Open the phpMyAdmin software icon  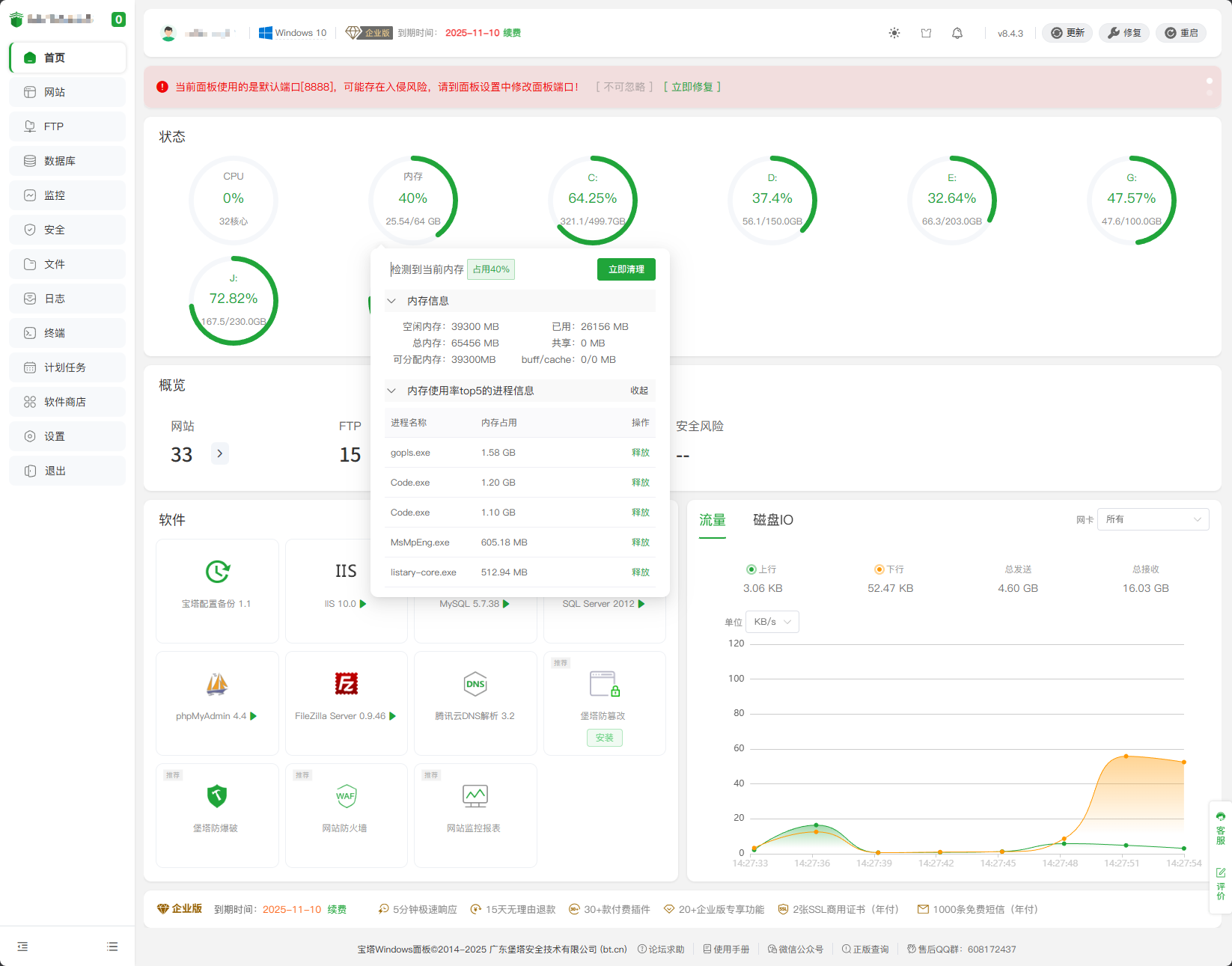click(x=217, y=684)
